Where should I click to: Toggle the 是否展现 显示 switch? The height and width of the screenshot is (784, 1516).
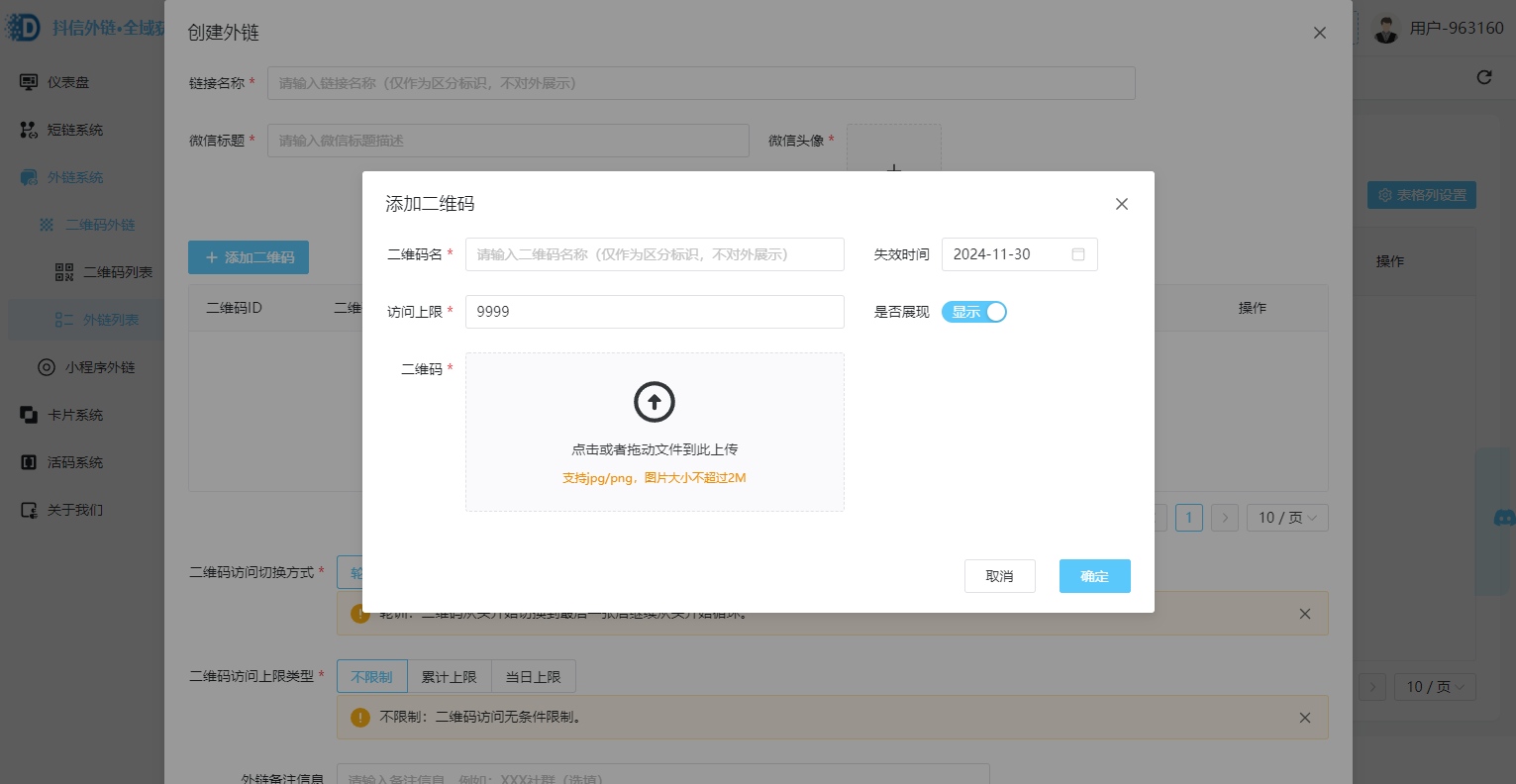[973, 312]
